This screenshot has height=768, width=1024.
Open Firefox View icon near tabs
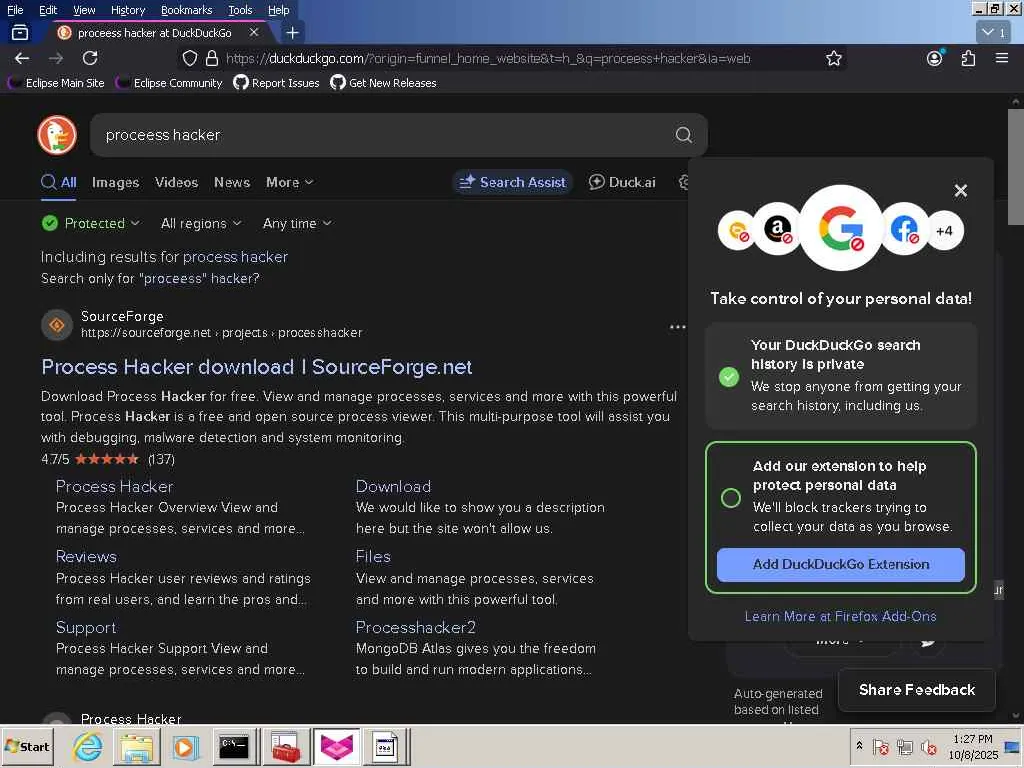tap(20, 32)
